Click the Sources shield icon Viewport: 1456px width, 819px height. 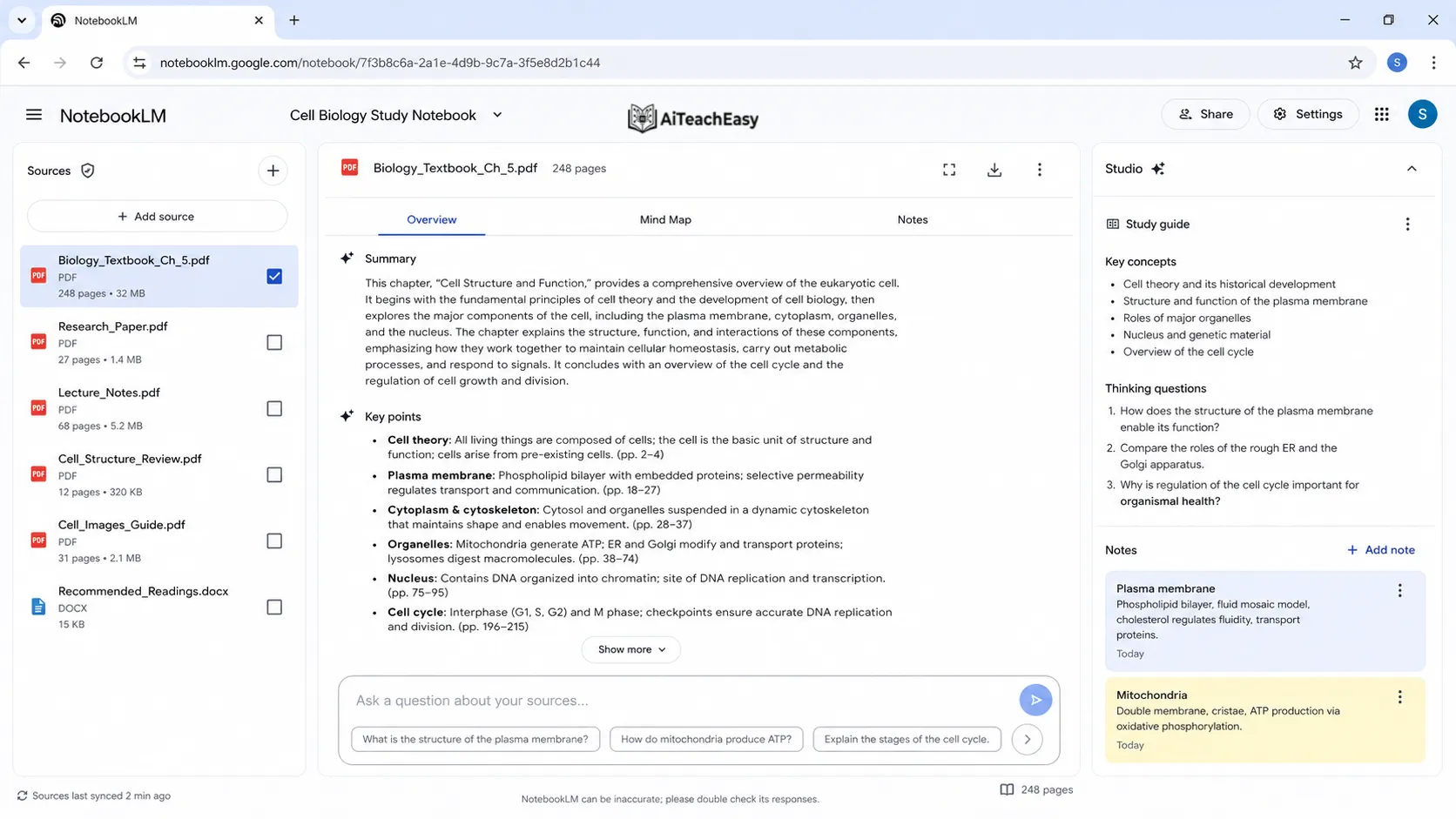tap(87, 171)
